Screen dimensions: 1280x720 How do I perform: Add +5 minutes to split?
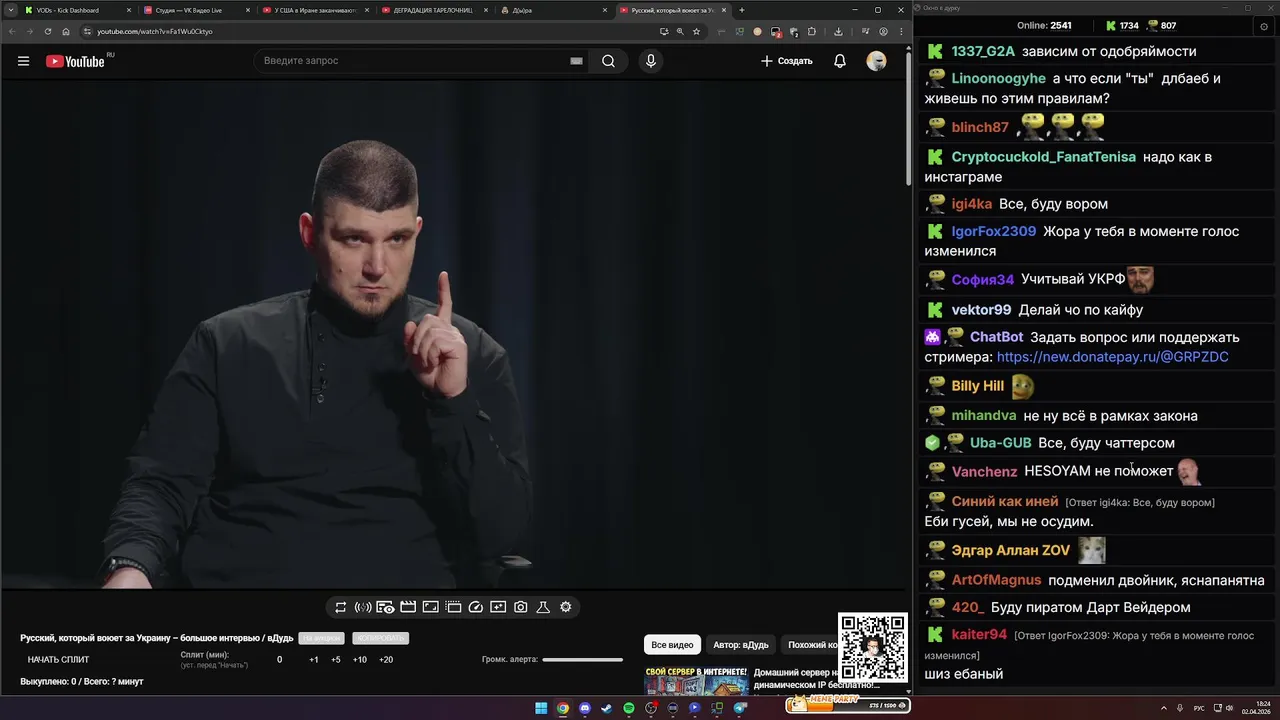[x=336, y=660]
